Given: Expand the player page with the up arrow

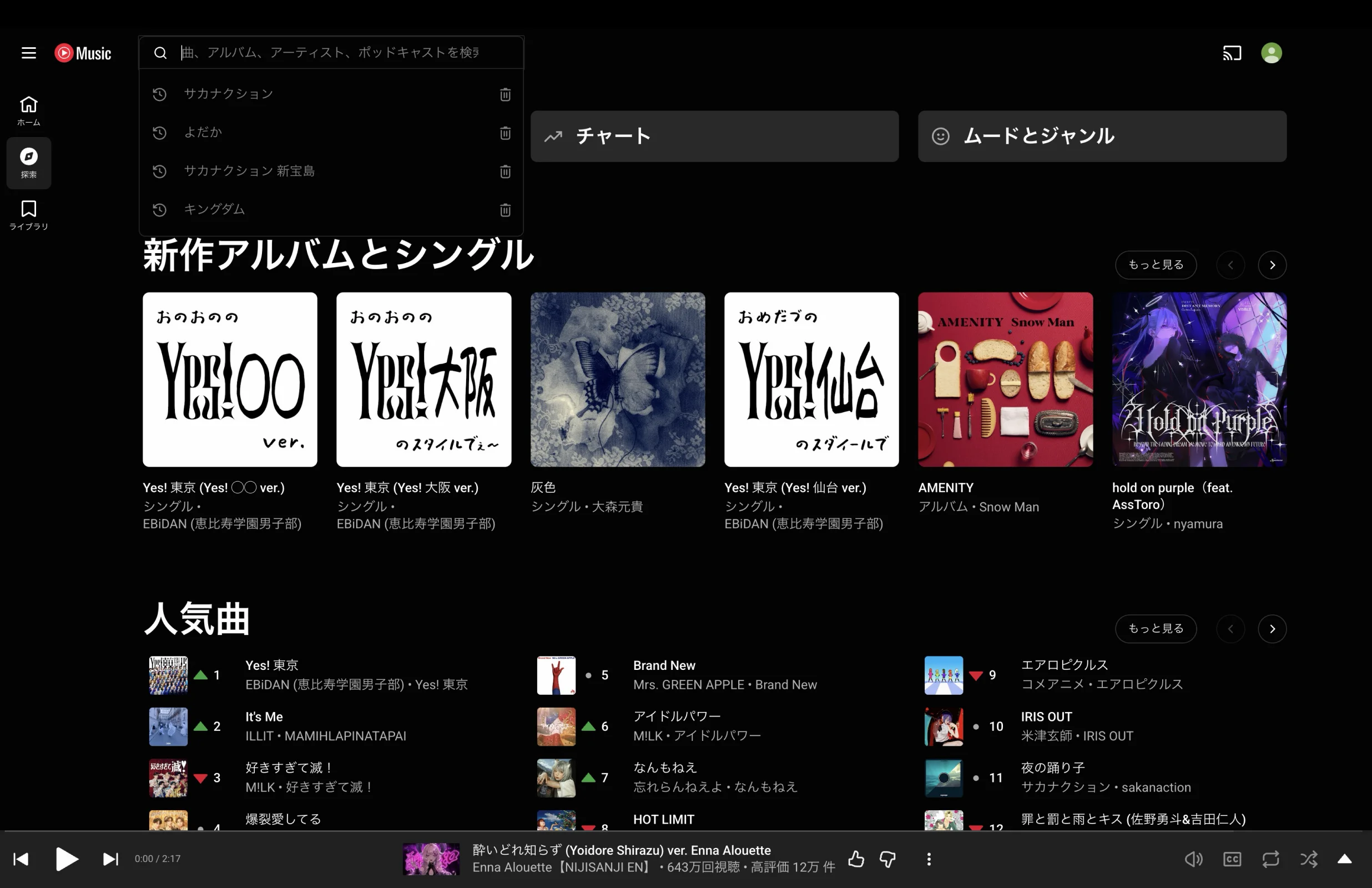Looking at the screenshot, I should click(x=1344, y=859).
